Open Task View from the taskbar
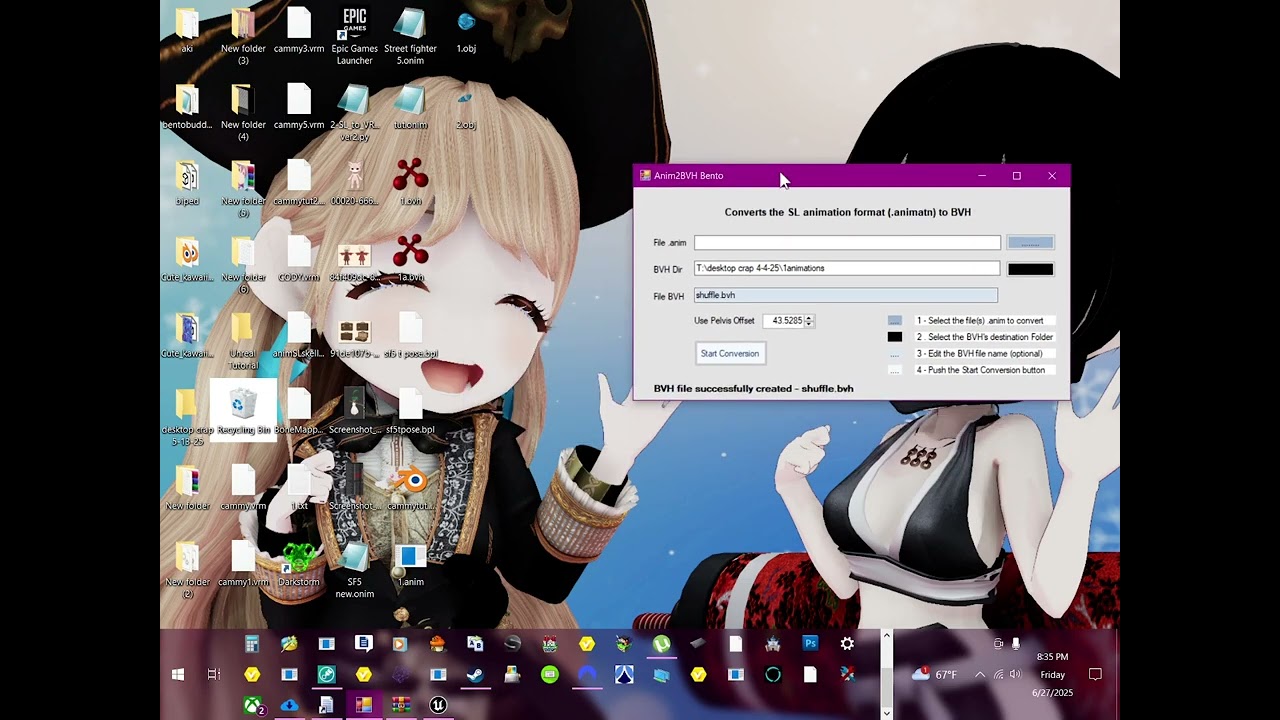This screenshot has width=1280, height=720. (214, 675)
